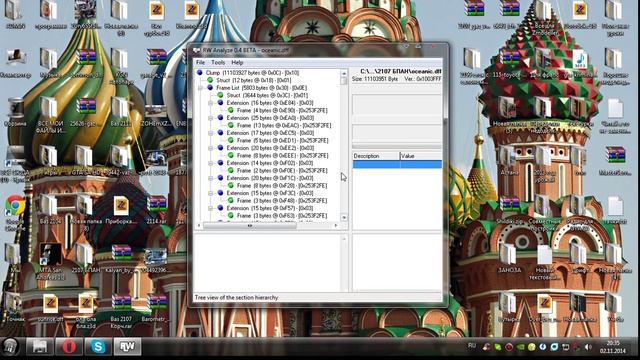Click the tree horizontal scroll-left arrow
640x360 pixels.
coord(199,225)
